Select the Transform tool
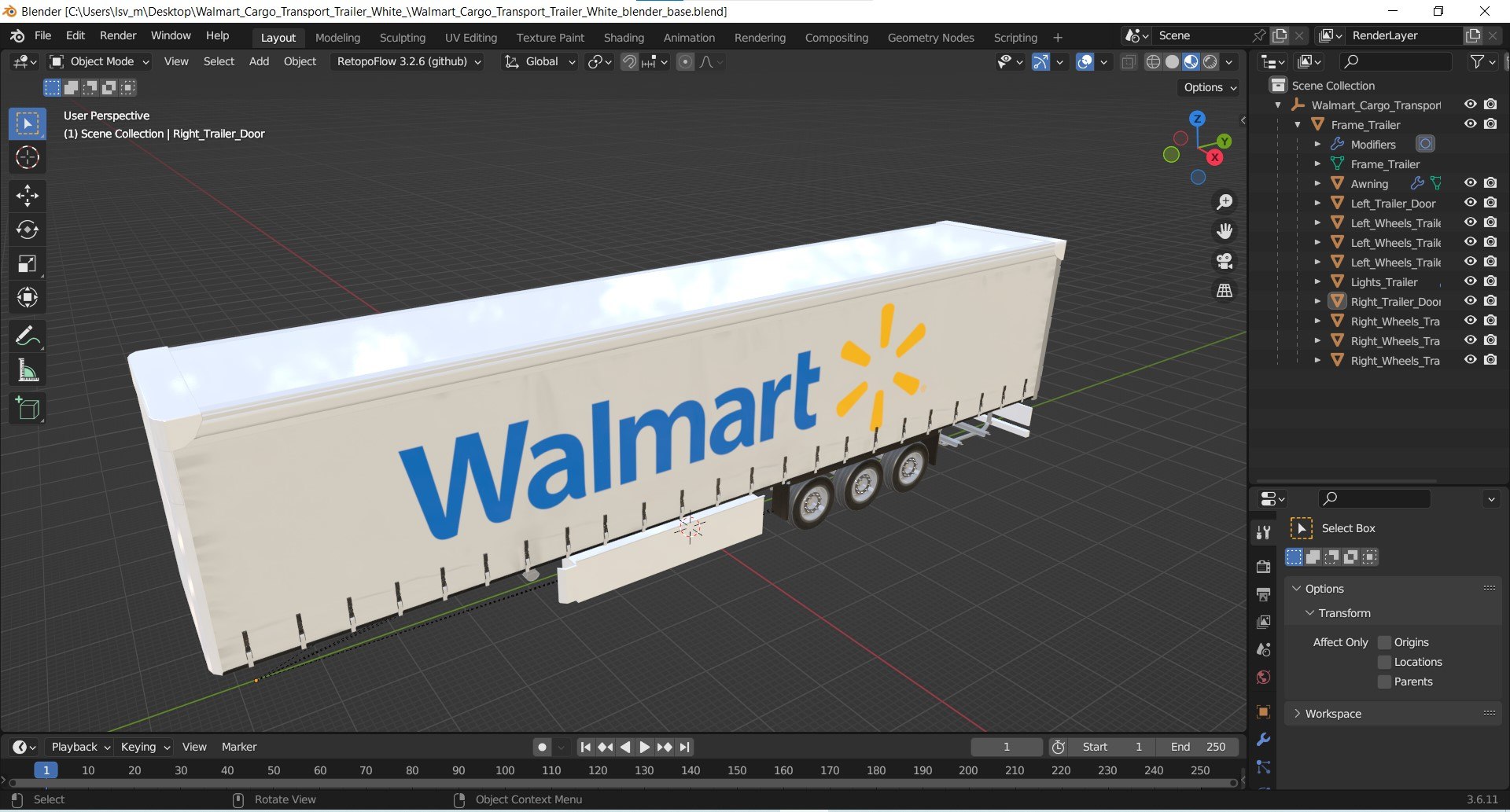 click(x=28, y=297)
